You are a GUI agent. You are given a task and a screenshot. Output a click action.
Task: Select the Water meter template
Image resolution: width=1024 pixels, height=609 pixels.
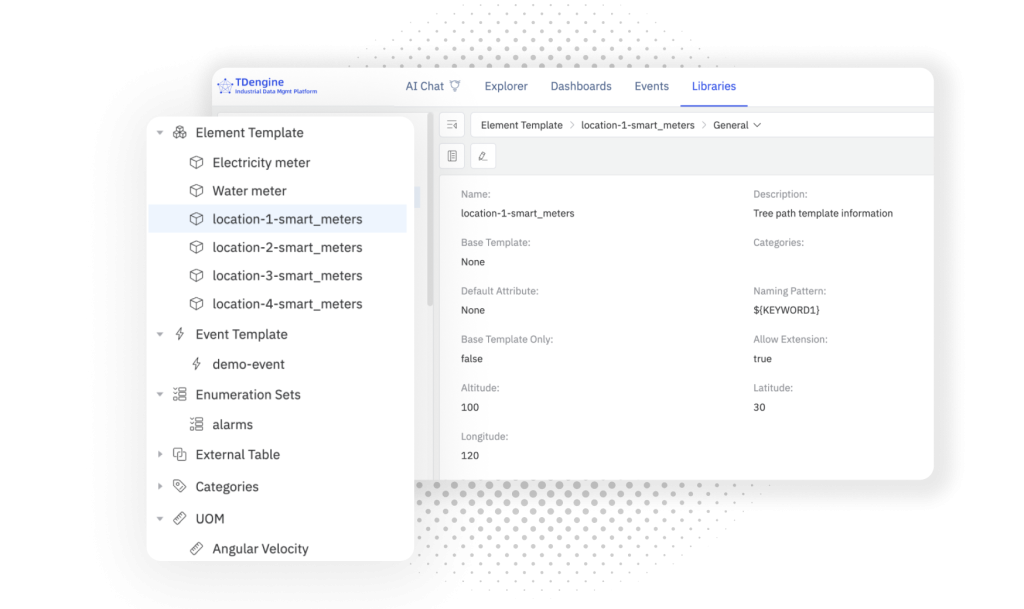pyautogui.click(x=251, y=190)
